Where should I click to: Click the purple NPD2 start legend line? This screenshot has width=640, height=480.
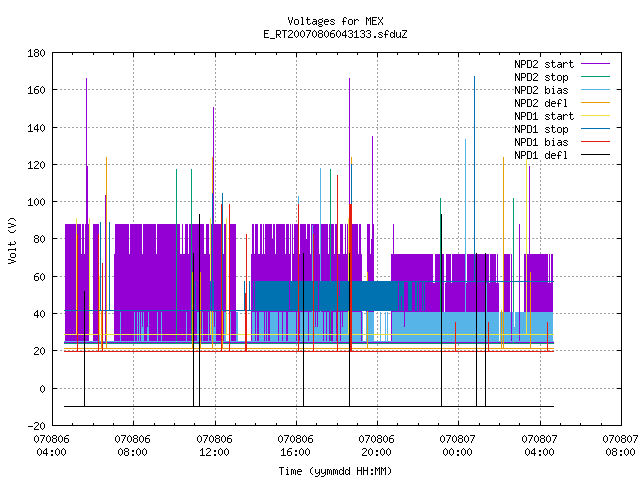tap(595, 64)
